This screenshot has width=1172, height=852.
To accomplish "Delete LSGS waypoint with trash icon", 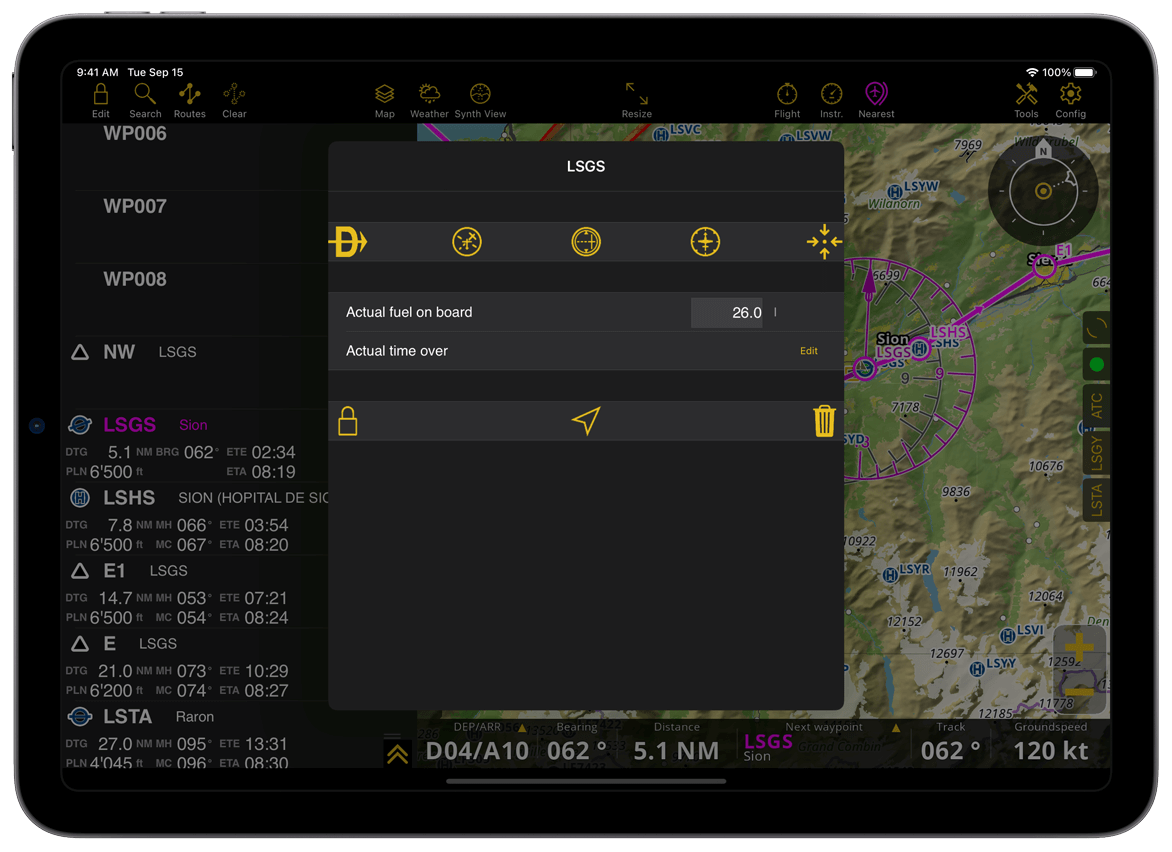I will [824, 421].
